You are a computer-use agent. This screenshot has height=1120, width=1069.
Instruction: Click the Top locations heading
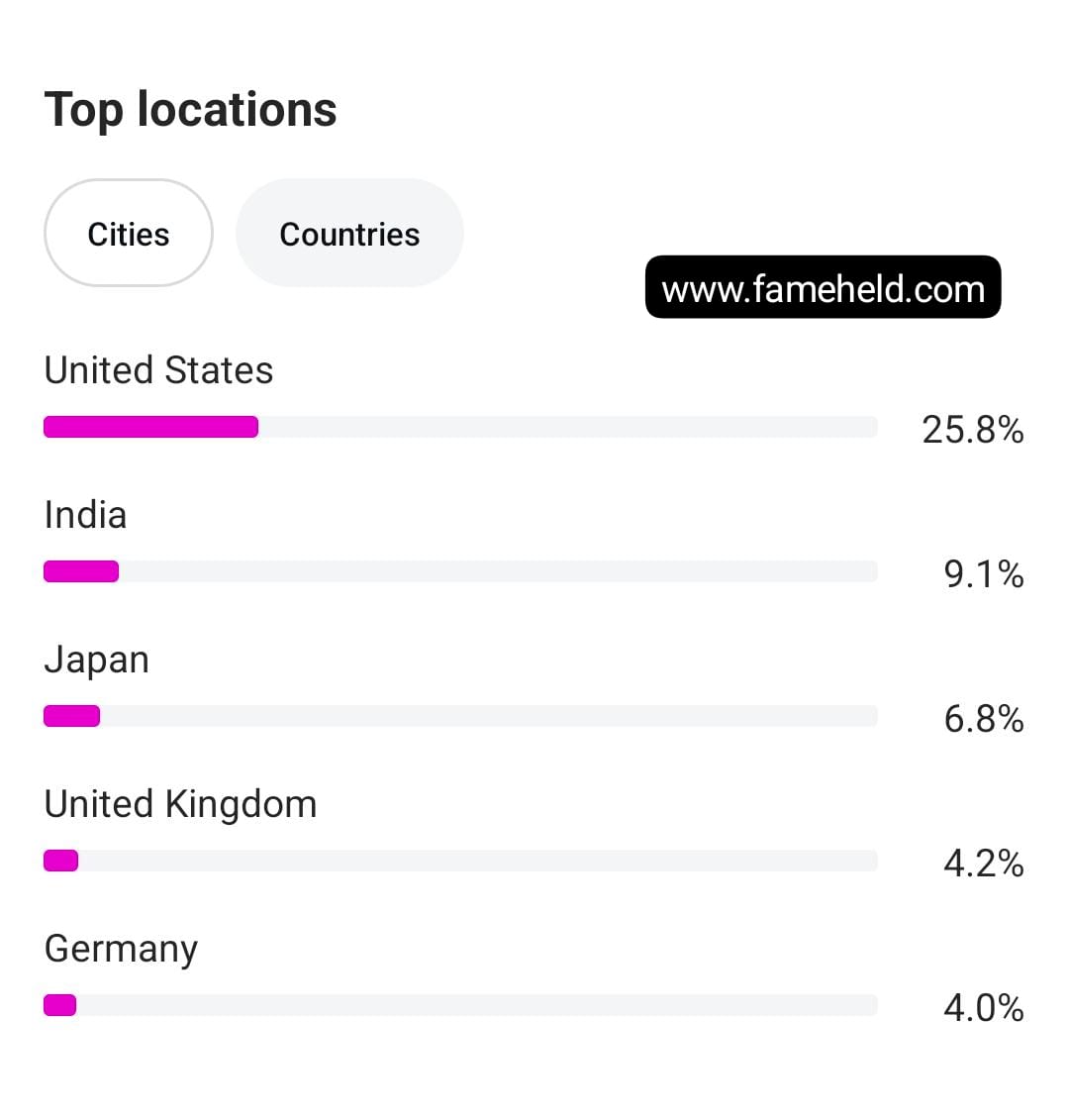tap(191, 109)
